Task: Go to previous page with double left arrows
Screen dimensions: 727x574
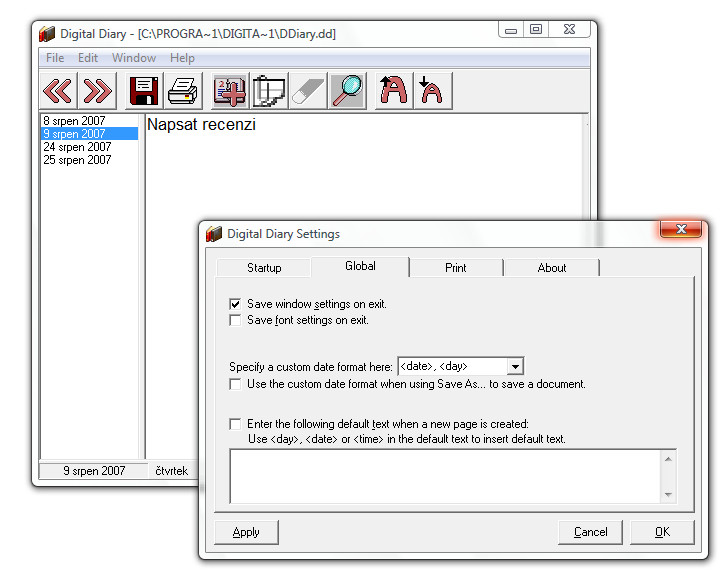Action: click(x=57, y=91)
